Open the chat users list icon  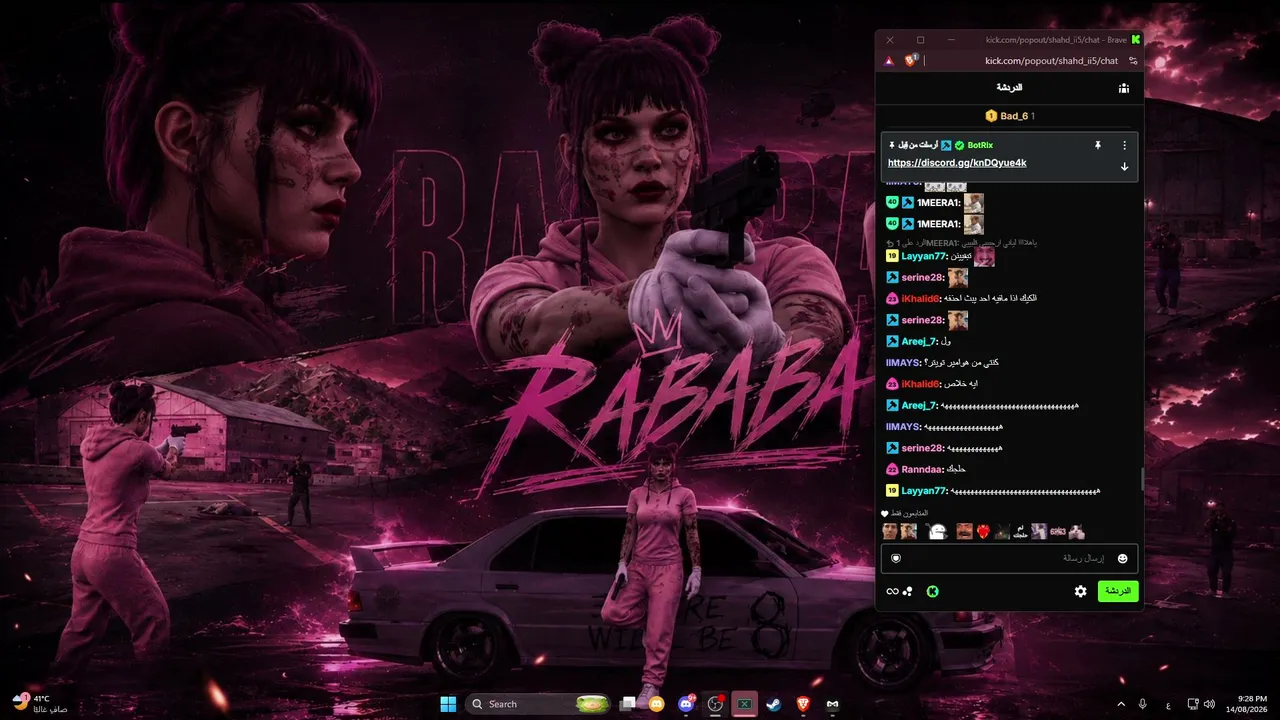1124,88
